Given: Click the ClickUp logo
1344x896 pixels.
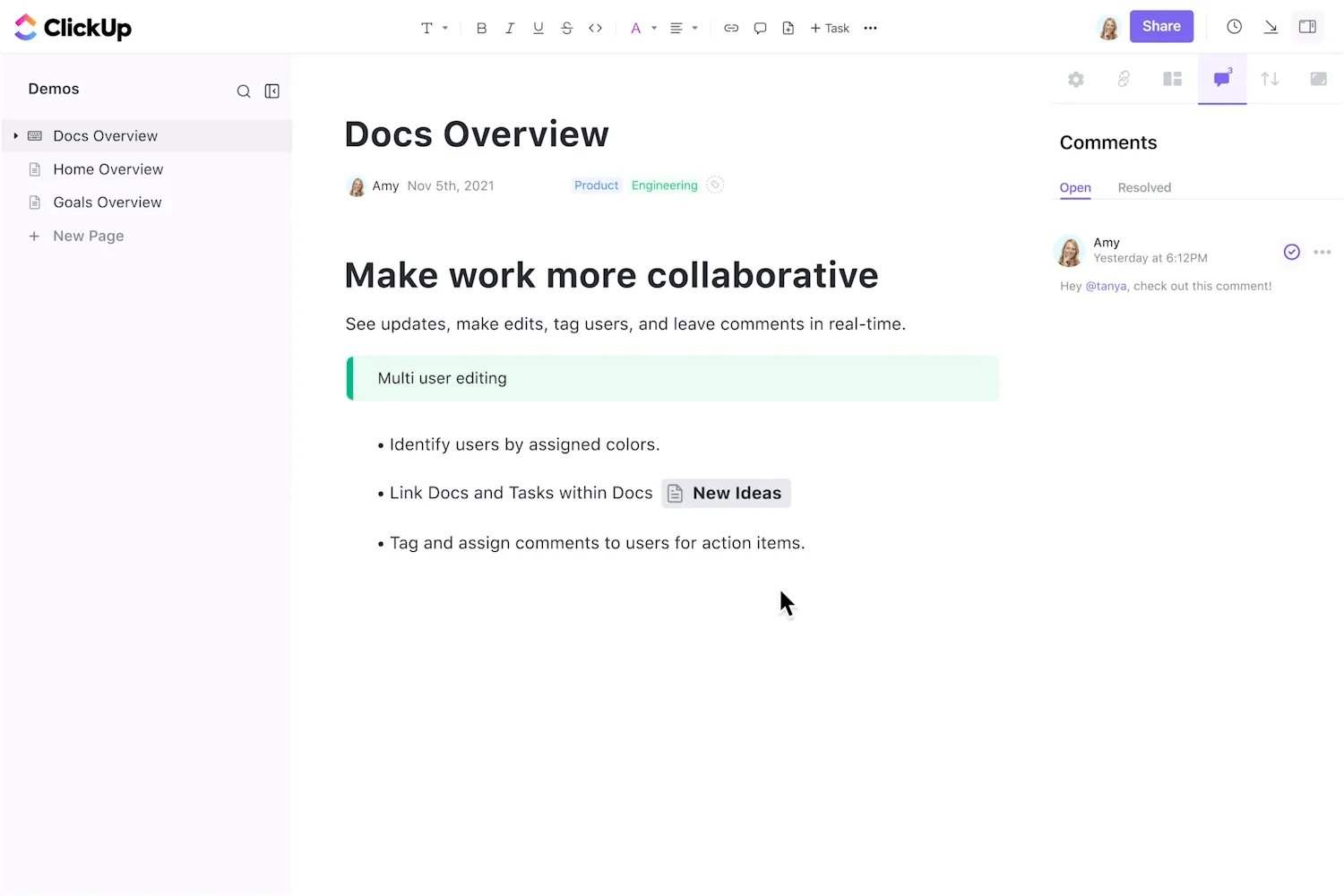Looking at the screenshot, I should click(x=73, y=28).
